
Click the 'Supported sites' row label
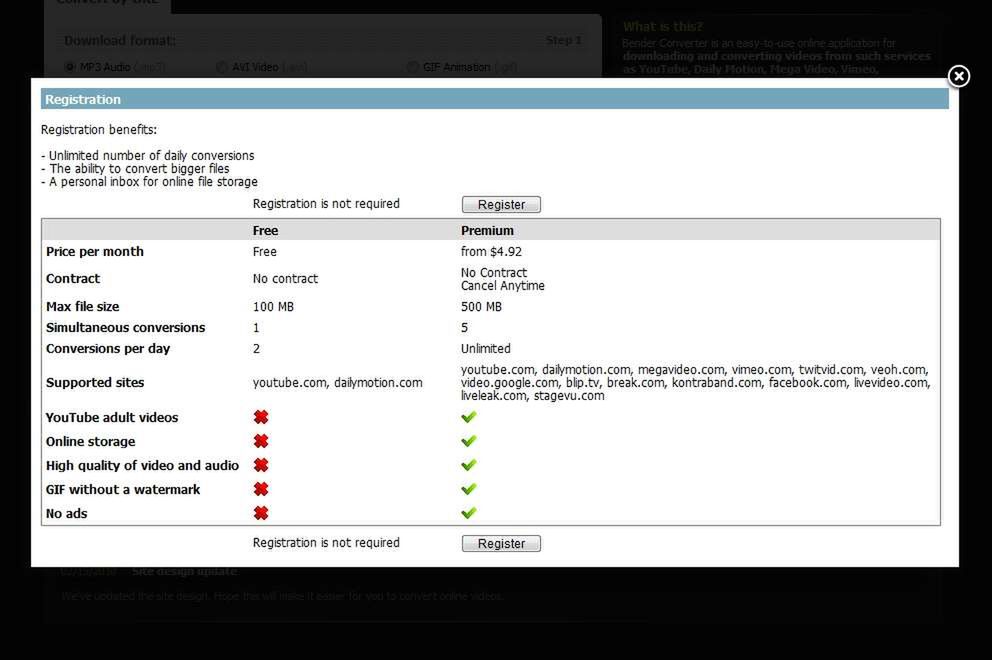tap(95, 382)
